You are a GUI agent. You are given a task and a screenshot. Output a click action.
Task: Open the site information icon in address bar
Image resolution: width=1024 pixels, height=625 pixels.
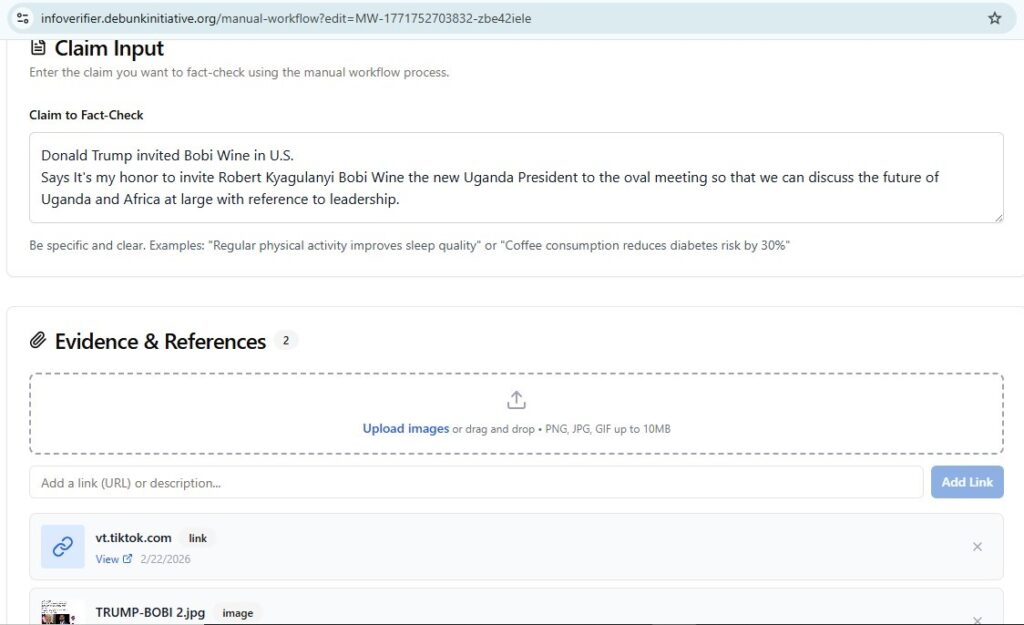23,18
